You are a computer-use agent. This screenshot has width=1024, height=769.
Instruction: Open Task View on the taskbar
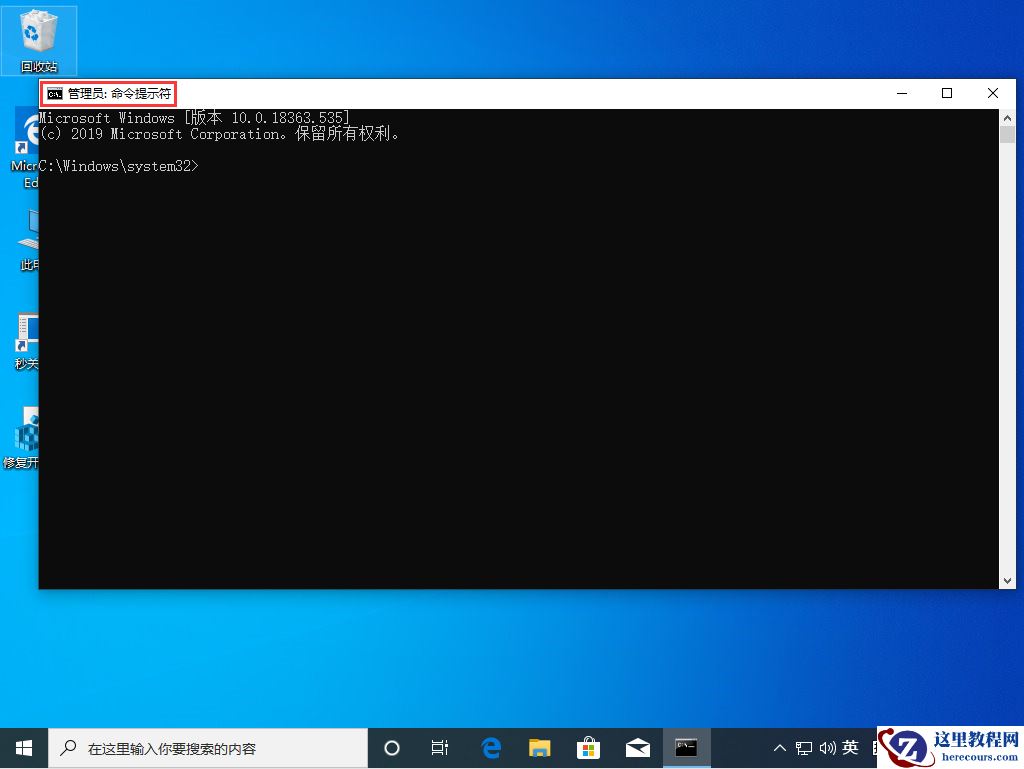[x=440, y=747]
